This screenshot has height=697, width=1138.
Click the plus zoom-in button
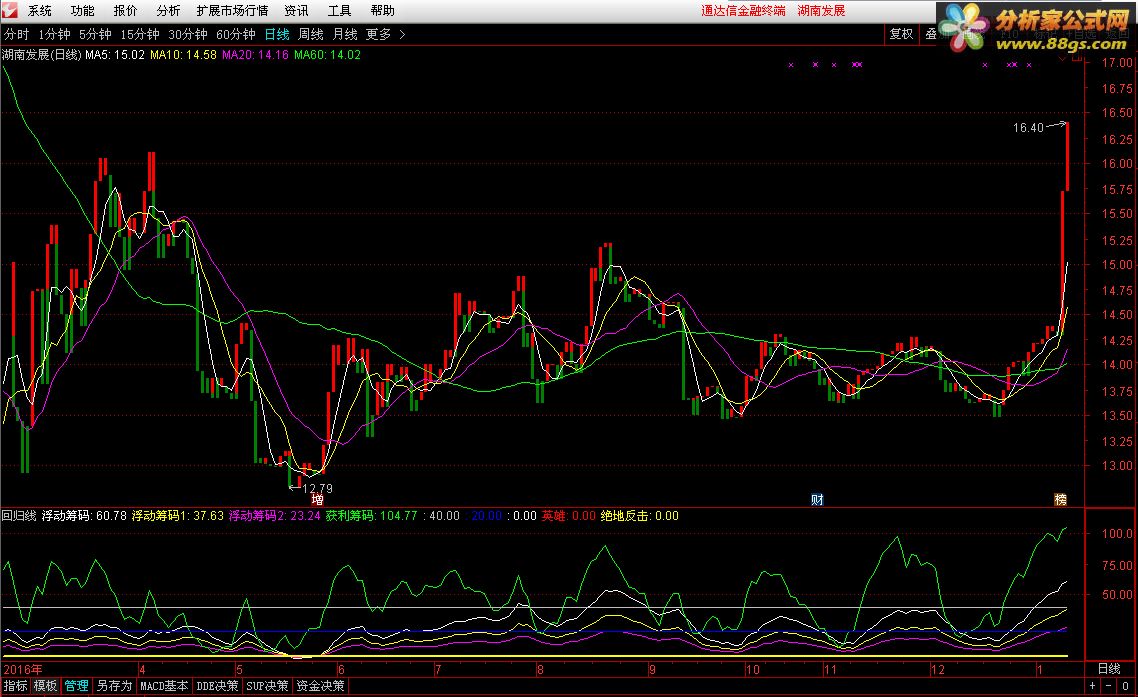pyautogui.click(x=1092, y=685)
